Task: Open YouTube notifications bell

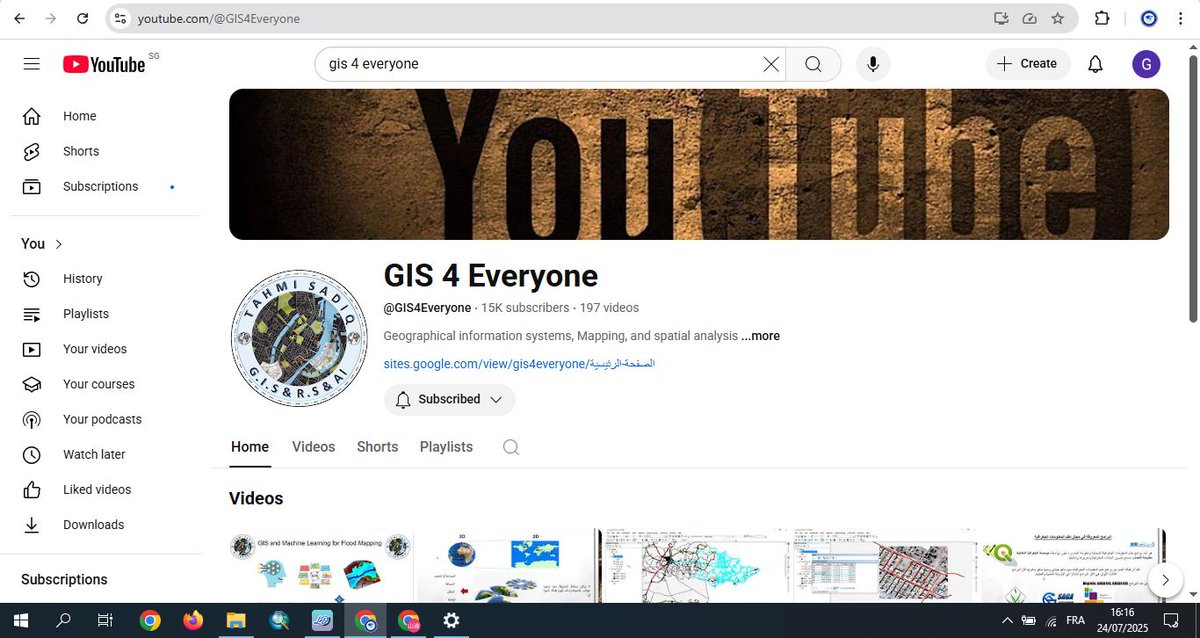Action: tap(1095, 64)
